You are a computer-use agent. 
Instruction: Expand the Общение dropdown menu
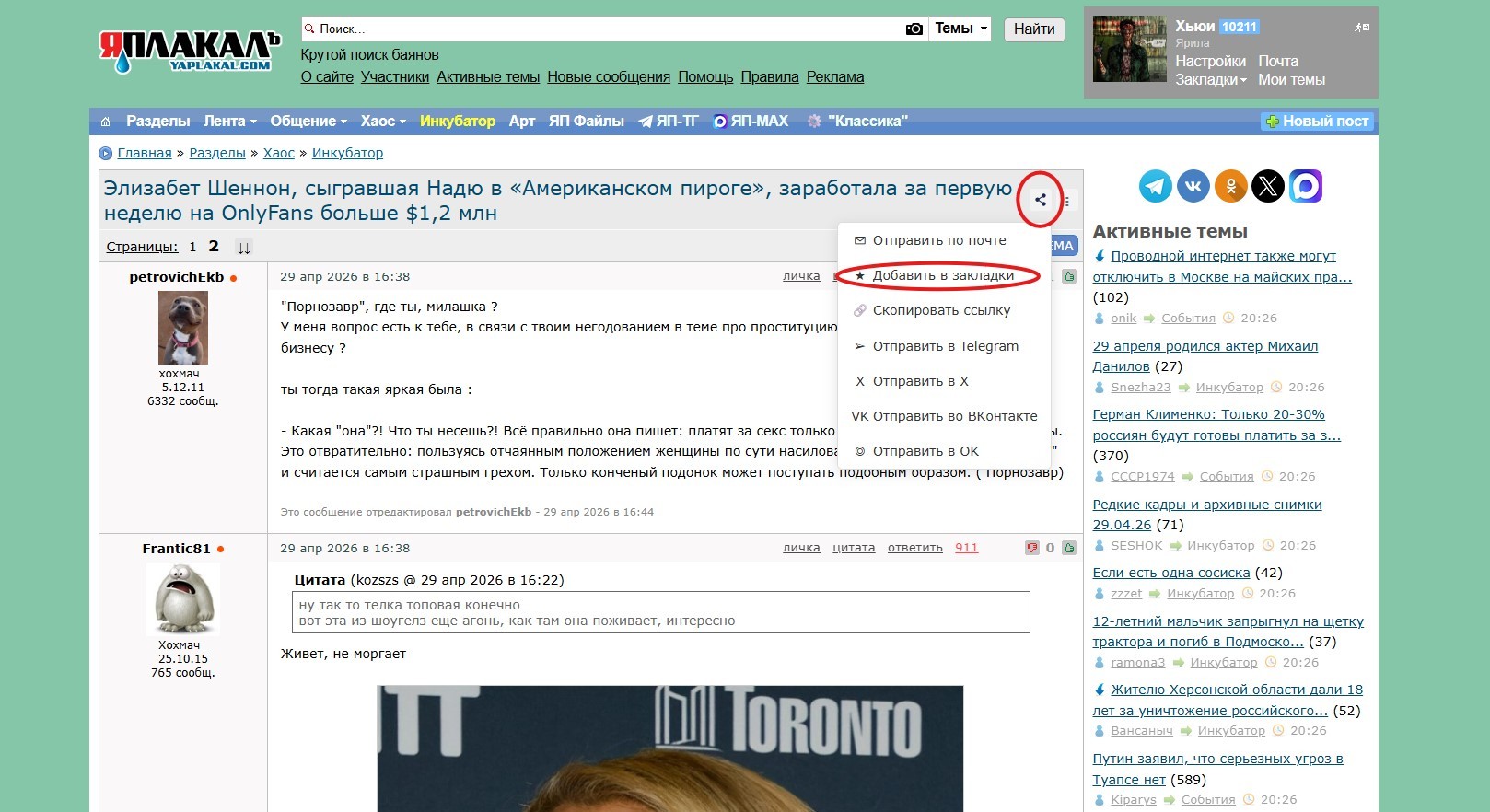[308, 122]
